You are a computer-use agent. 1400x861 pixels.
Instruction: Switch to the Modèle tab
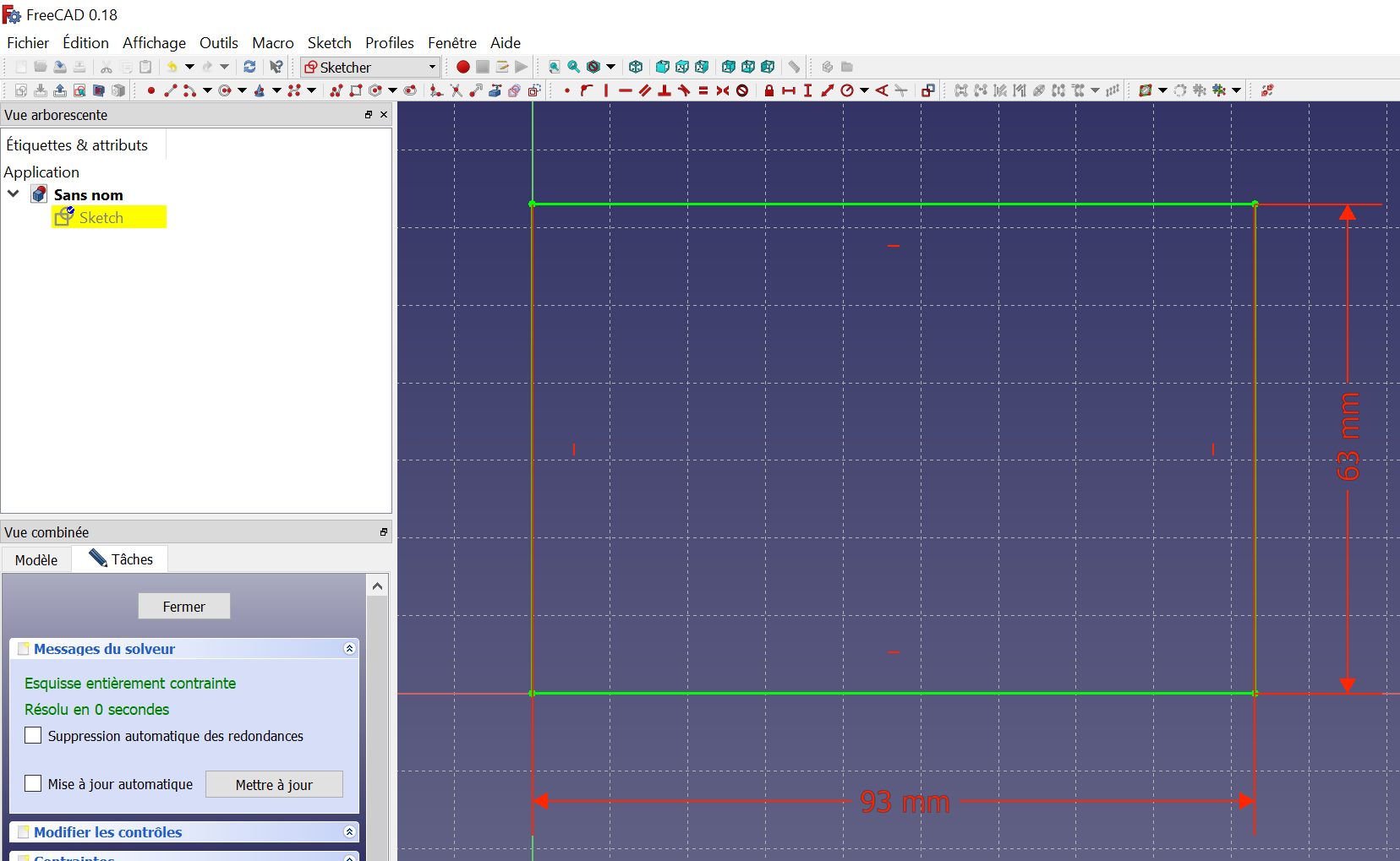point(36,559)
